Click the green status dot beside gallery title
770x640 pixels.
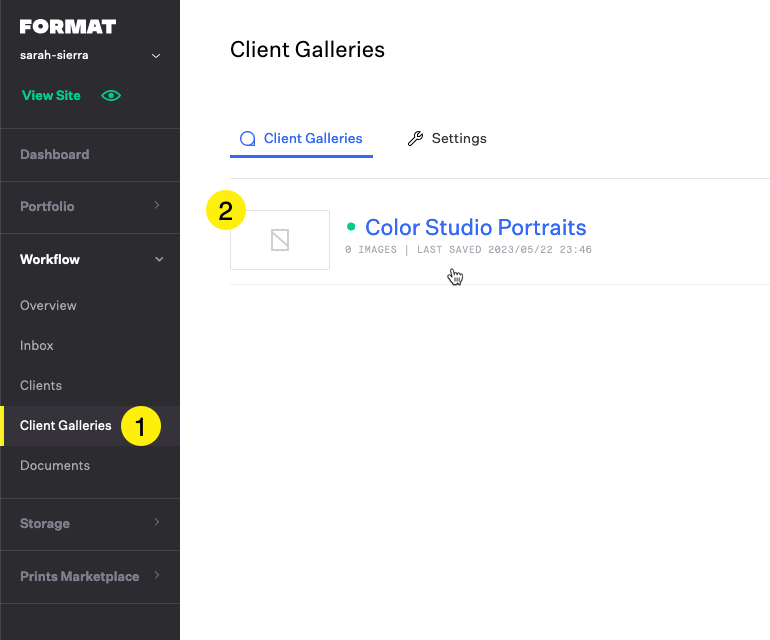(x=351, y=227)
